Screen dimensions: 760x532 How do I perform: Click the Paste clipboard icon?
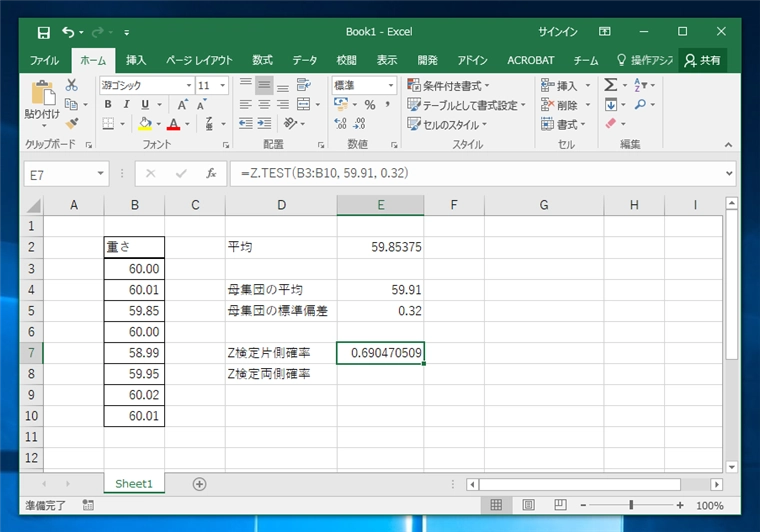point(43,94)
